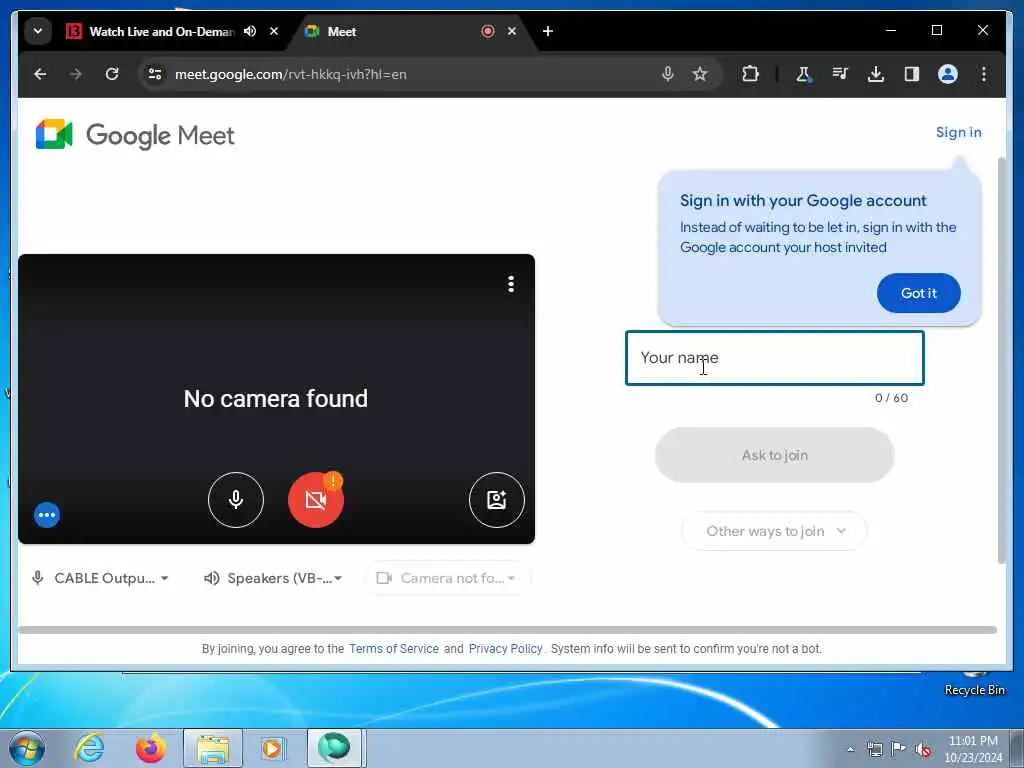This screenshot has width=1024, height=768.
Task: Open a new browser tab
Action: point(548,31)
